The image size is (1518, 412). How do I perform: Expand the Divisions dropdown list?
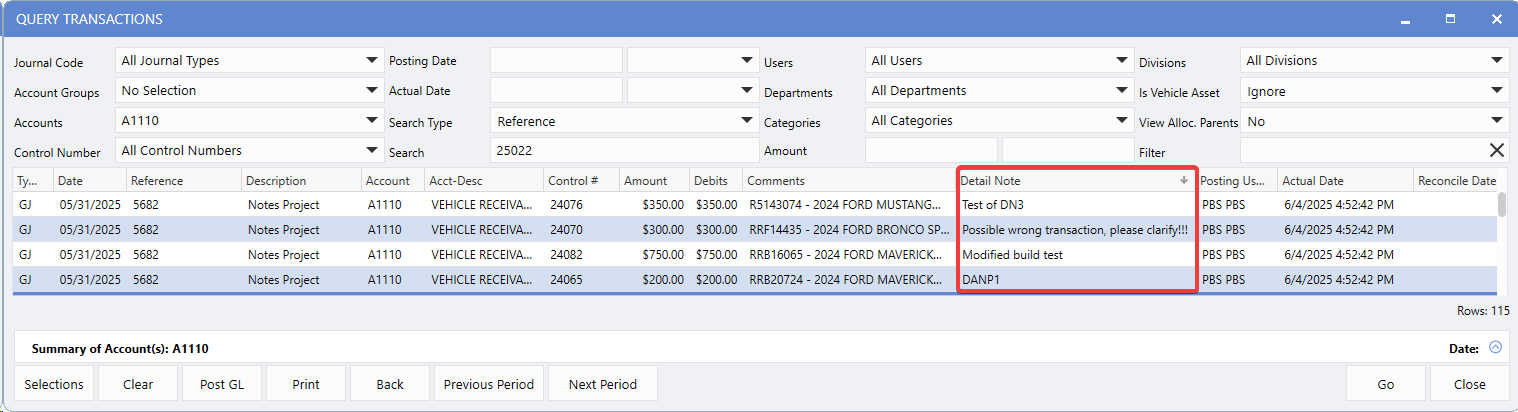click(x=1373, y=61)
